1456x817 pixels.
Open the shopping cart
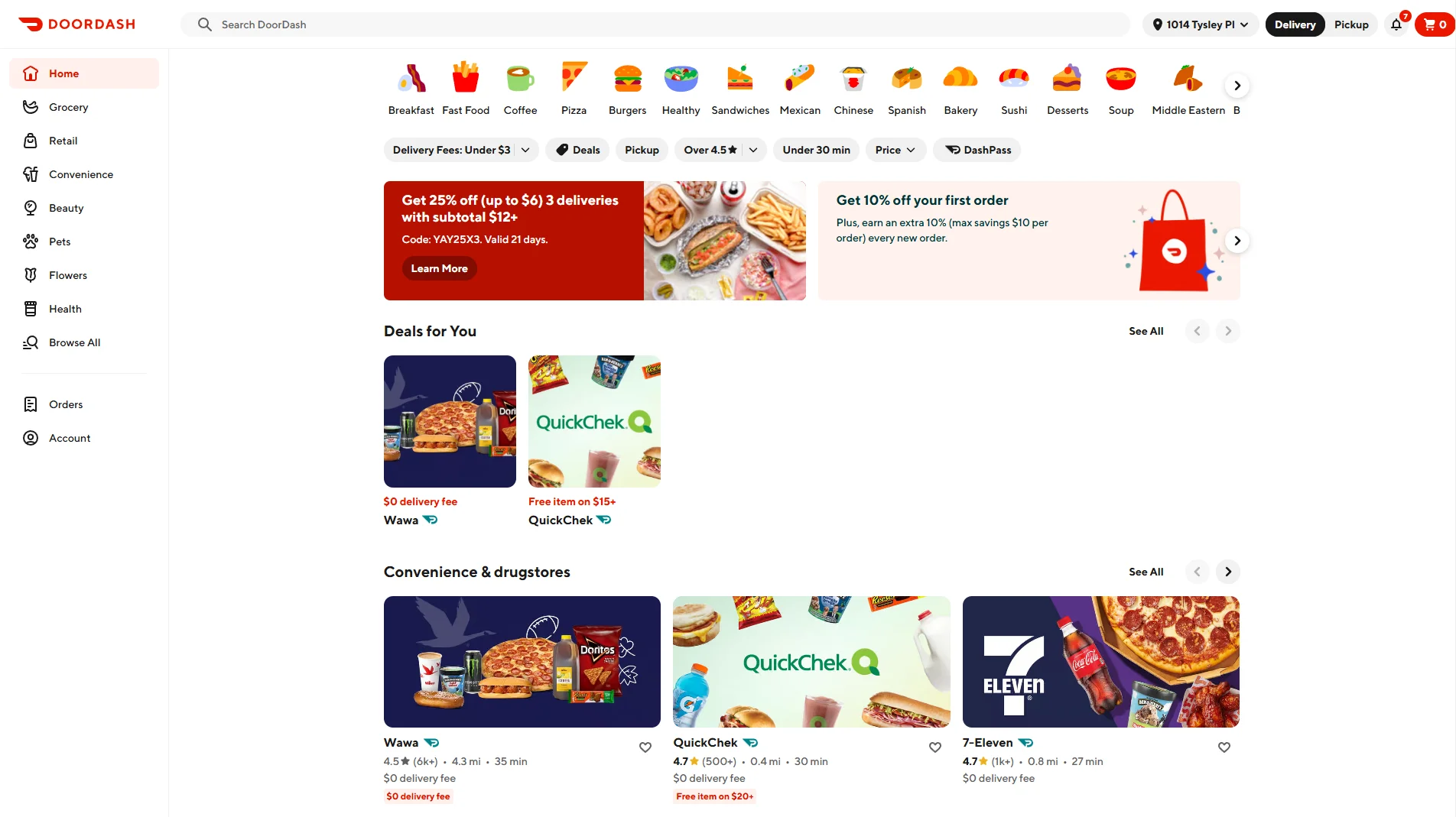point(1435,24)
